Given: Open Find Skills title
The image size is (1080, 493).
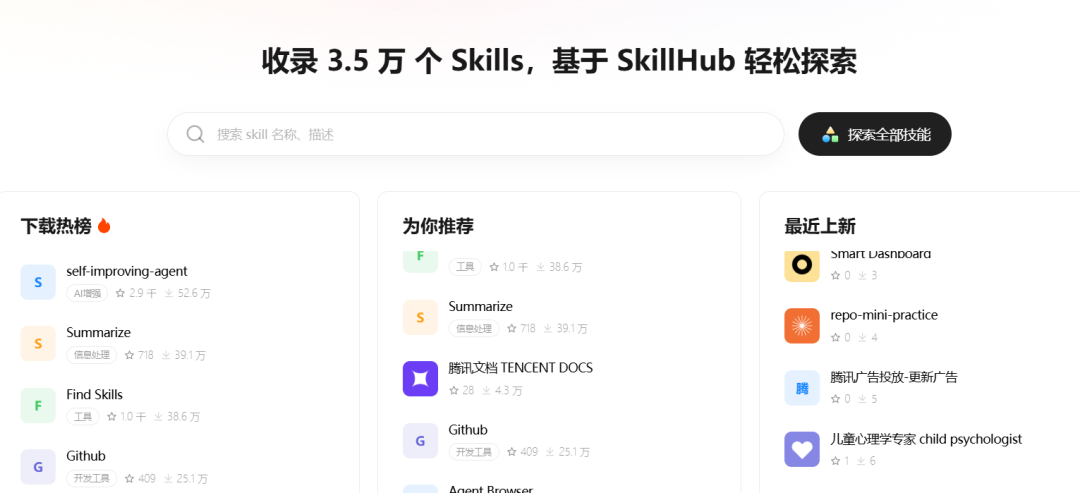Looking at the screenshot, I should 94,395.
